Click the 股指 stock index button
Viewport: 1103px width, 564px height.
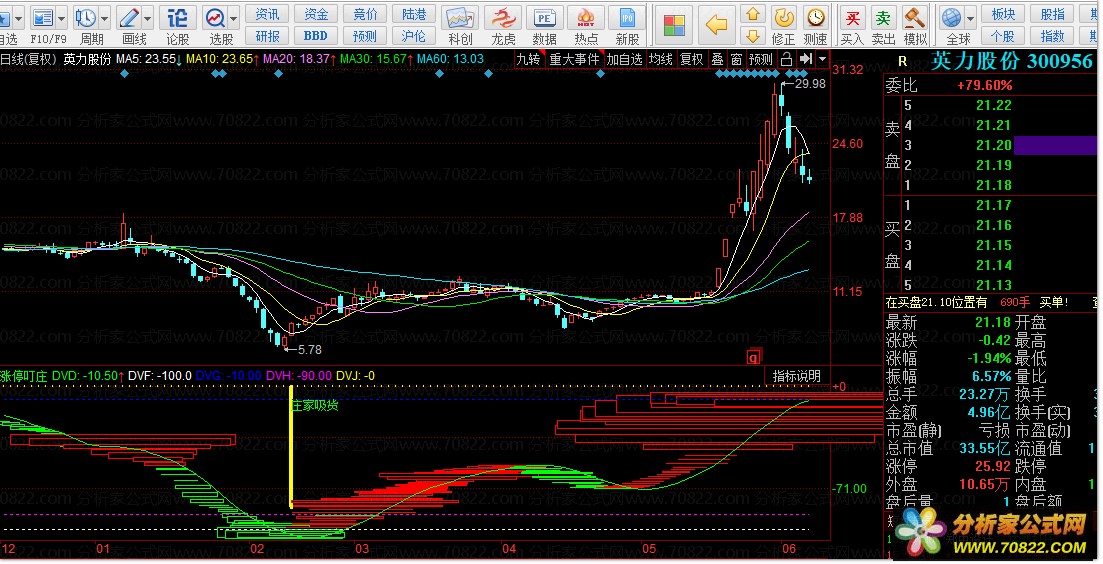[x=1053, y=14]
